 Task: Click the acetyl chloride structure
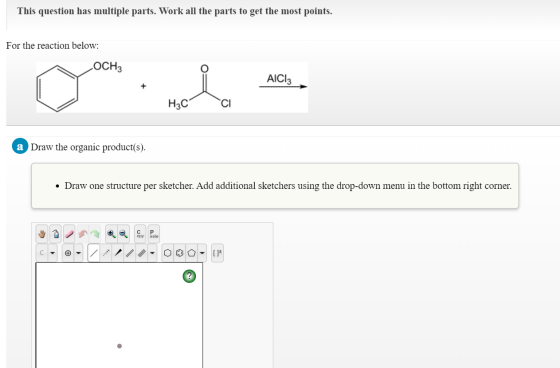(x=200, y=86)
